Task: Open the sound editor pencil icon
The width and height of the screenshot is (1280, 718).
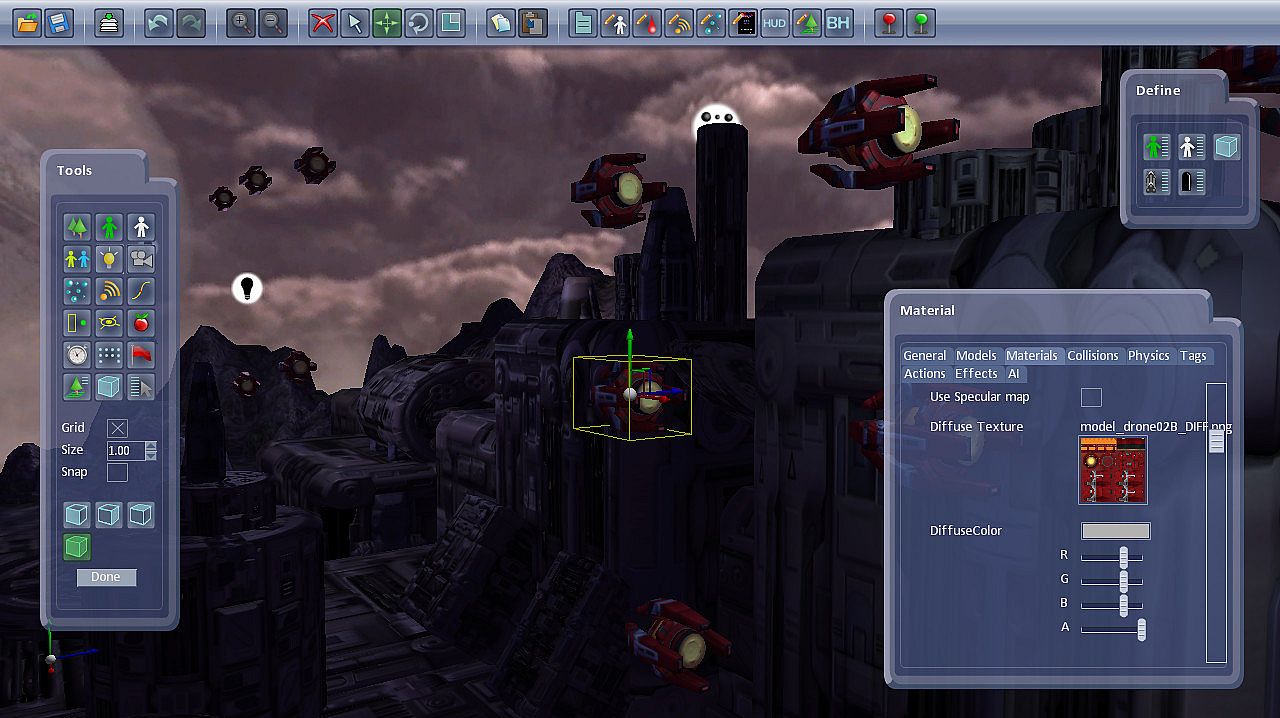Action: point(678,23)
